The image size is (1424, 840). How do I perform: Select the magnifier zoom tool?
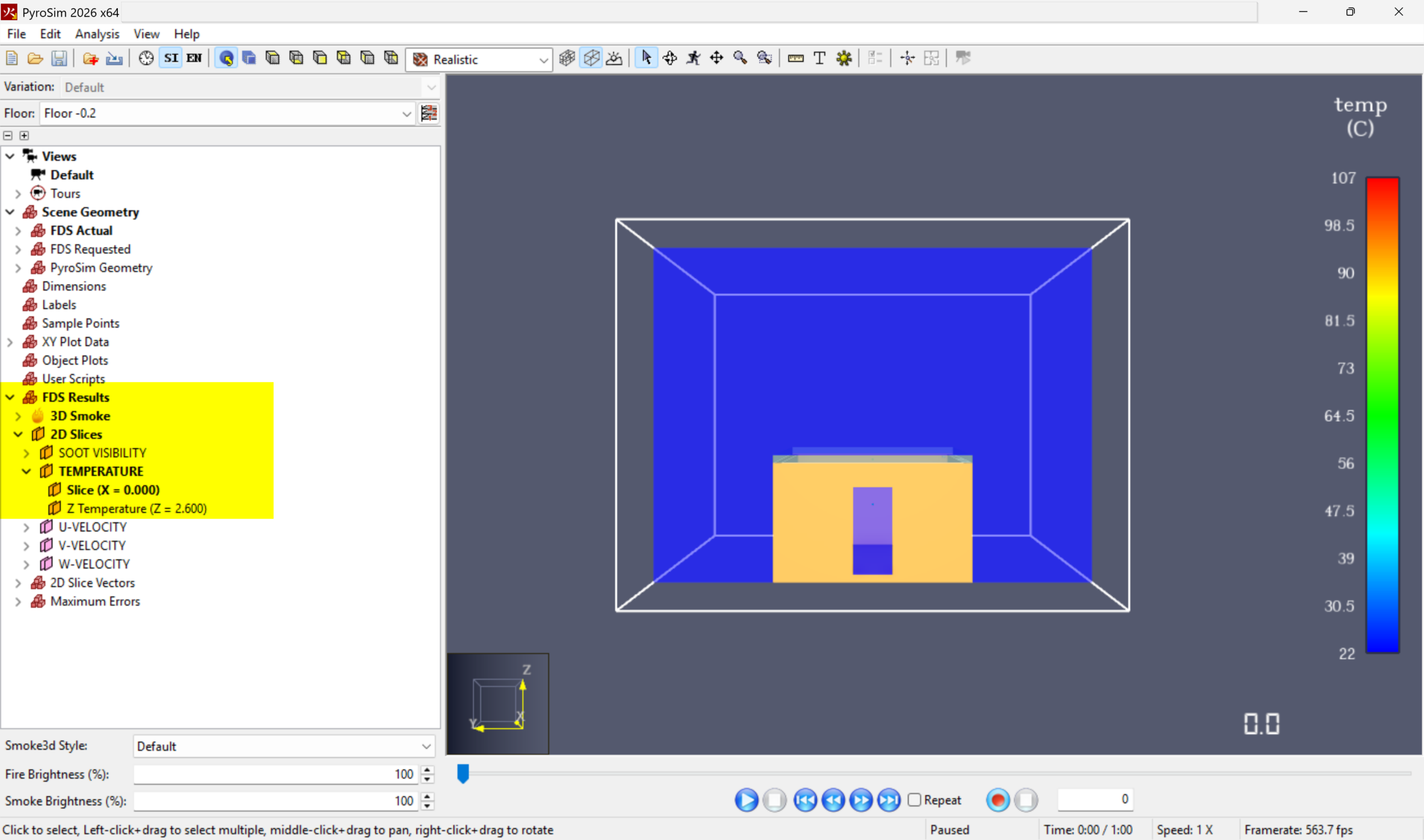[x=740, y=58]
